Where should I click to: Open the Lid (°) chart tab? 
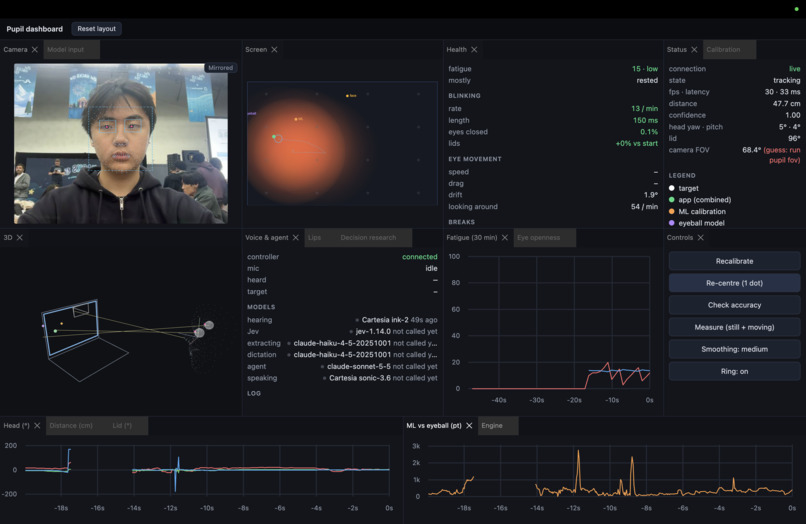click(x=122, y=426)
